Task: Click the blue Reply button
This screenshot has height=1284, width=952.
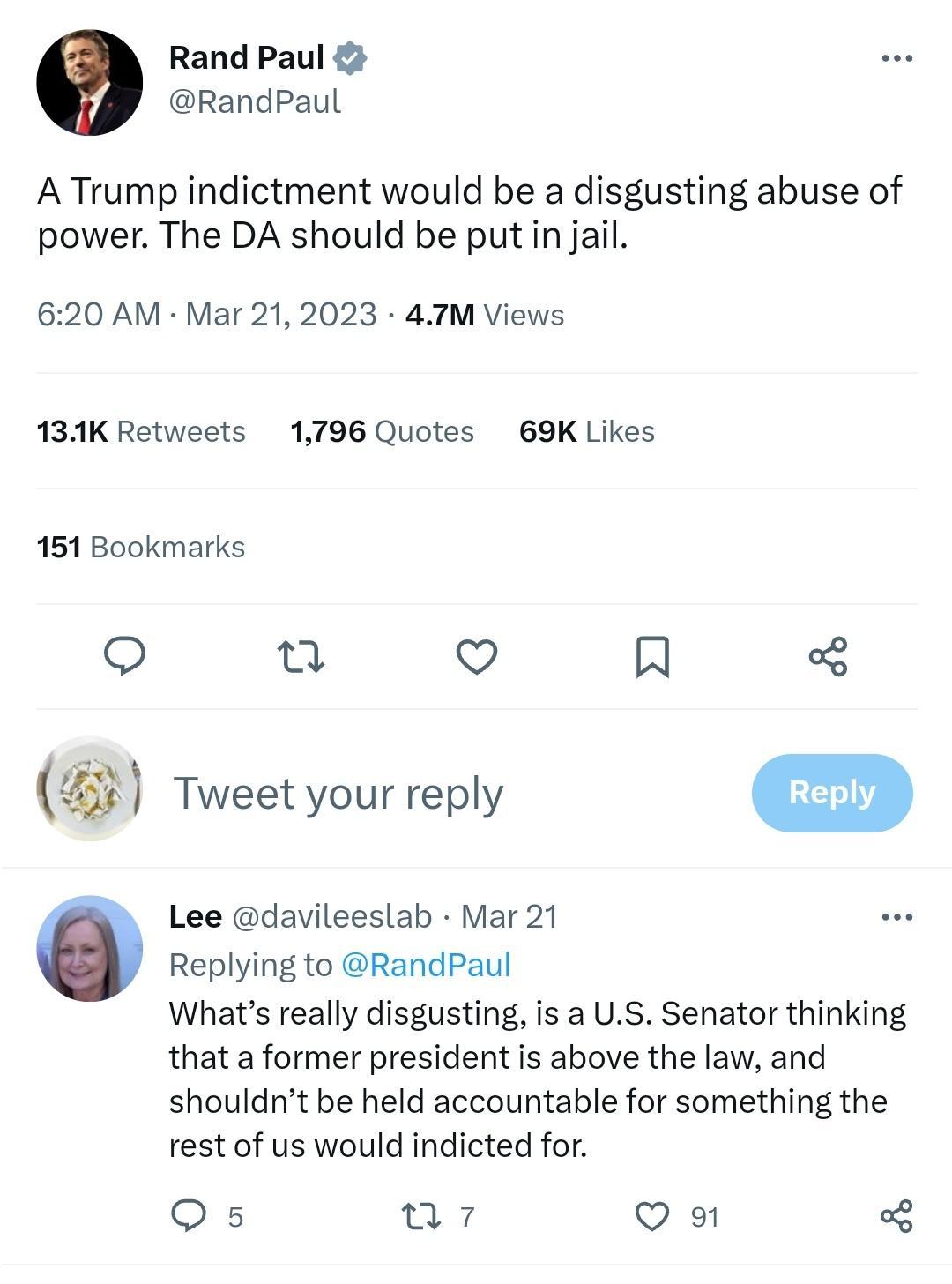Action: click(831, 793)
